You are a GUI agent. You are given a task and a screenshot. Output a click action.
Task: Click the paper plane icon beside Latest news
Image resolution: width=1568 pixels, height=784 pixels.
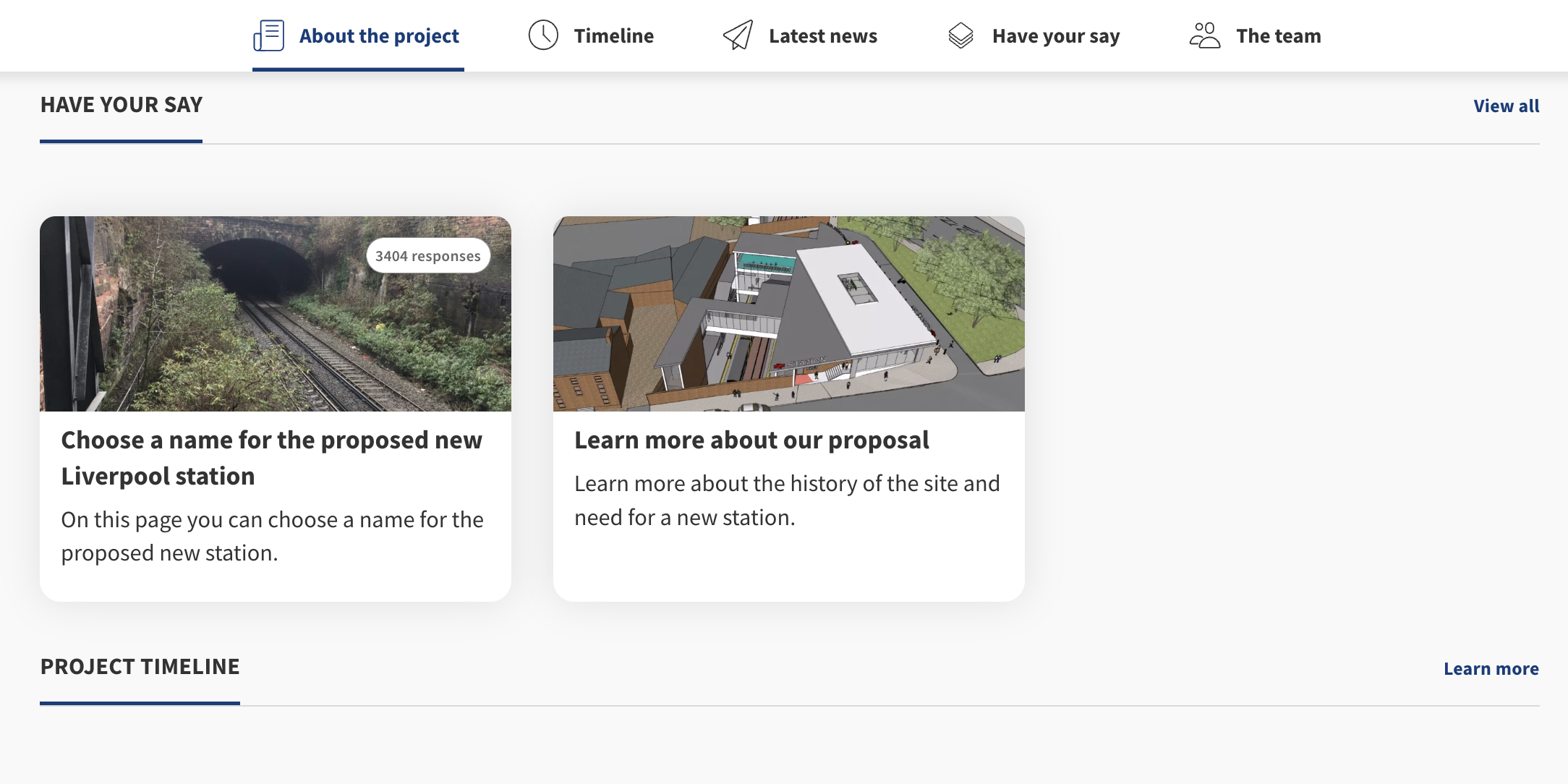738,35
